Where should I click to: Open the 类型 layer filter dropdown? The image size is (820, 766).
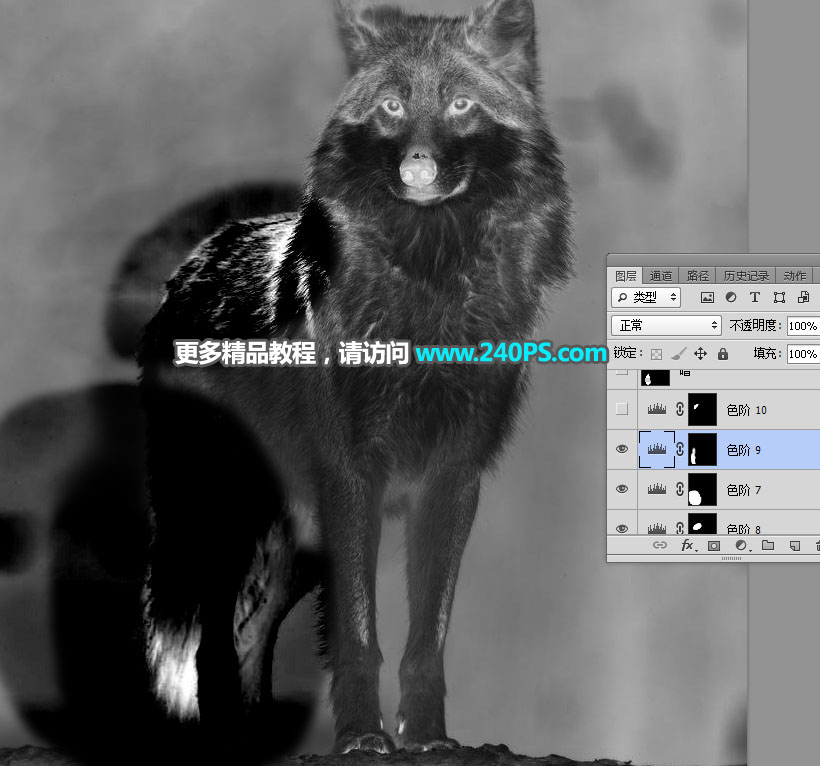(x=646, y=298)
